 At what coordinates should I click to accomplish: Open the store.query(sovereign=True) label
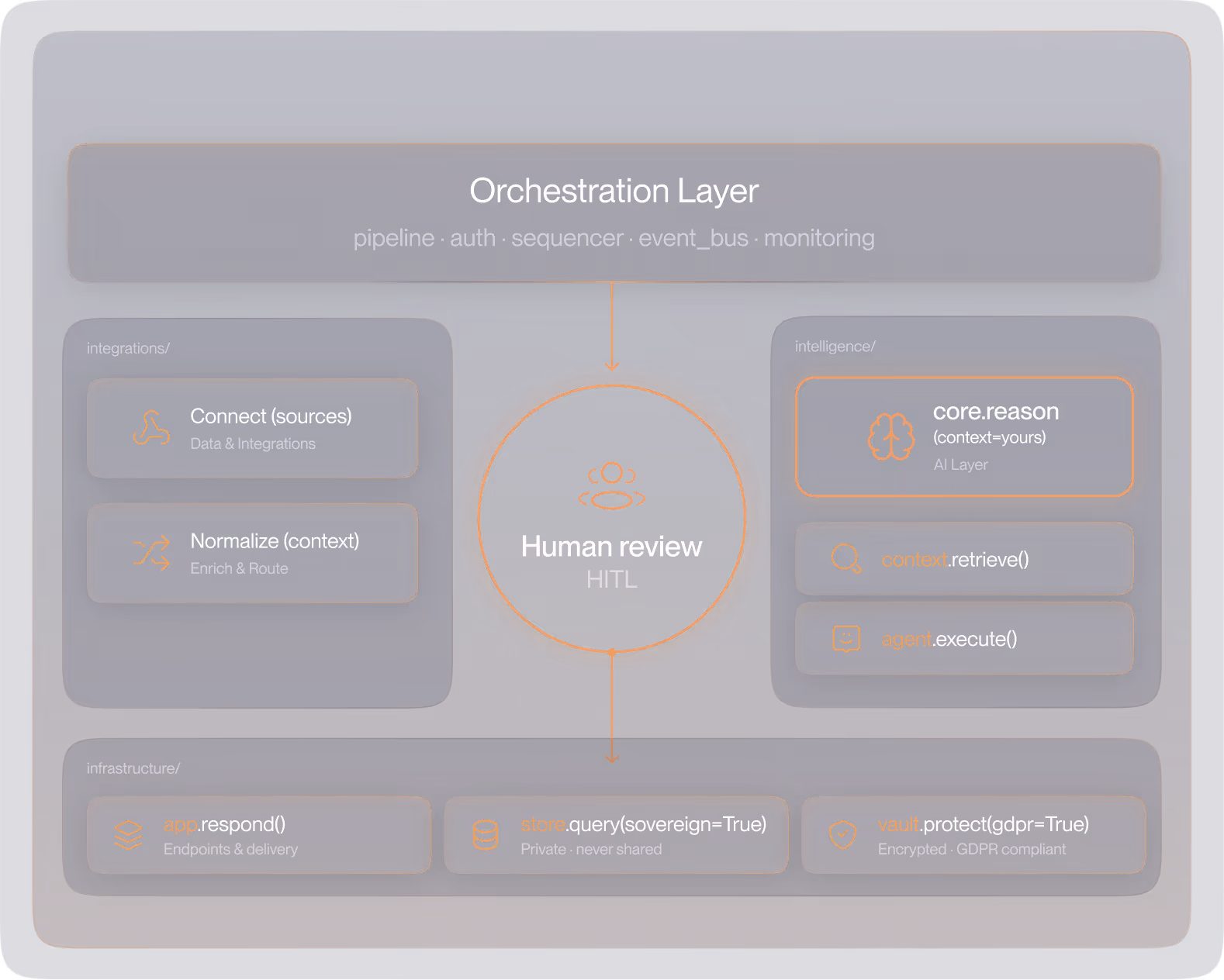[x=644, y=824]
